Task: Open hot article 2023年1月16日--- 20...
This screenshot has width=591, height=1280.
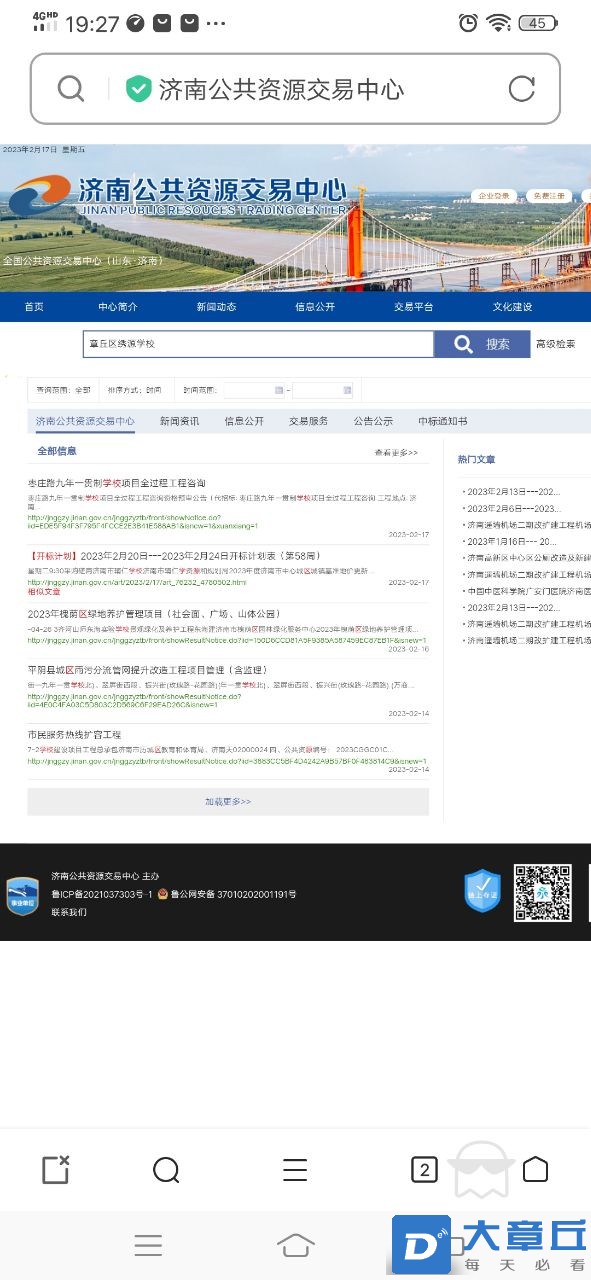Action: coord(512,541)
